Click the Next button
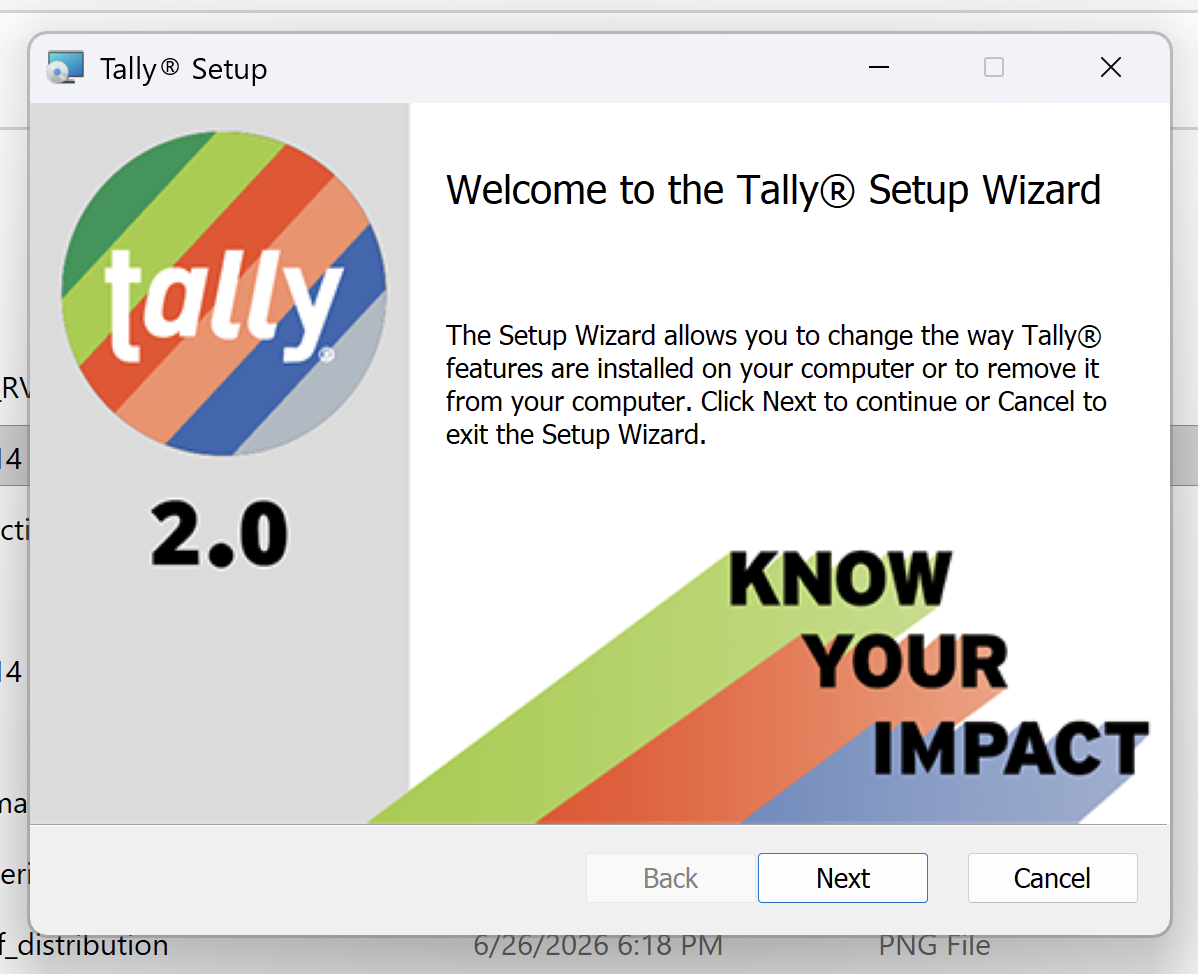 [x=842, y=878]
